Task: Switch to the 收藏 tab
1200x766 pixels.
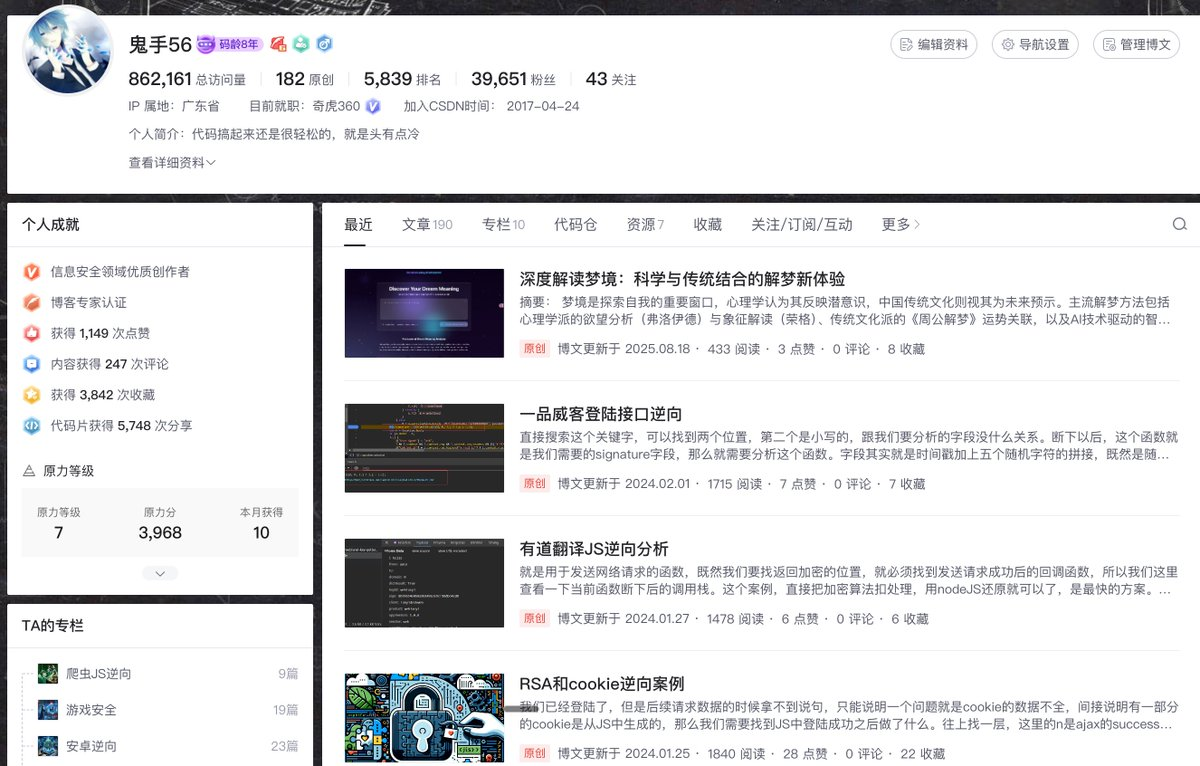Action: 708,224
